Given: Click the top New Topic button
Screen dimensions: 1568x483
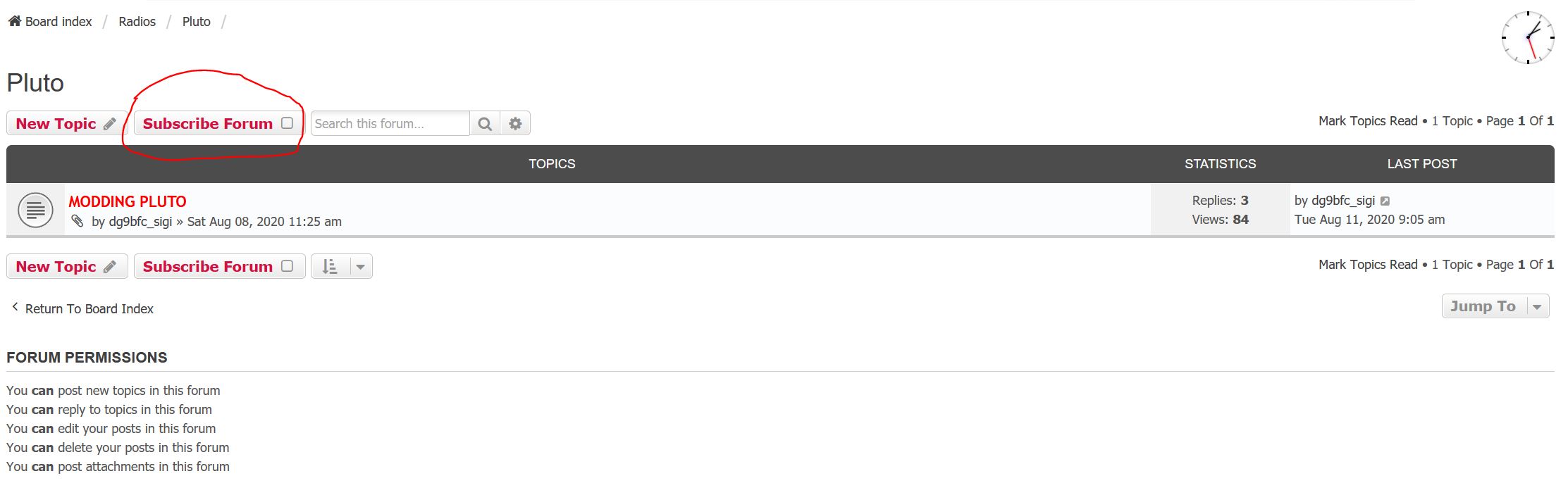Looking at the screenshot, I should click(66, 124).
